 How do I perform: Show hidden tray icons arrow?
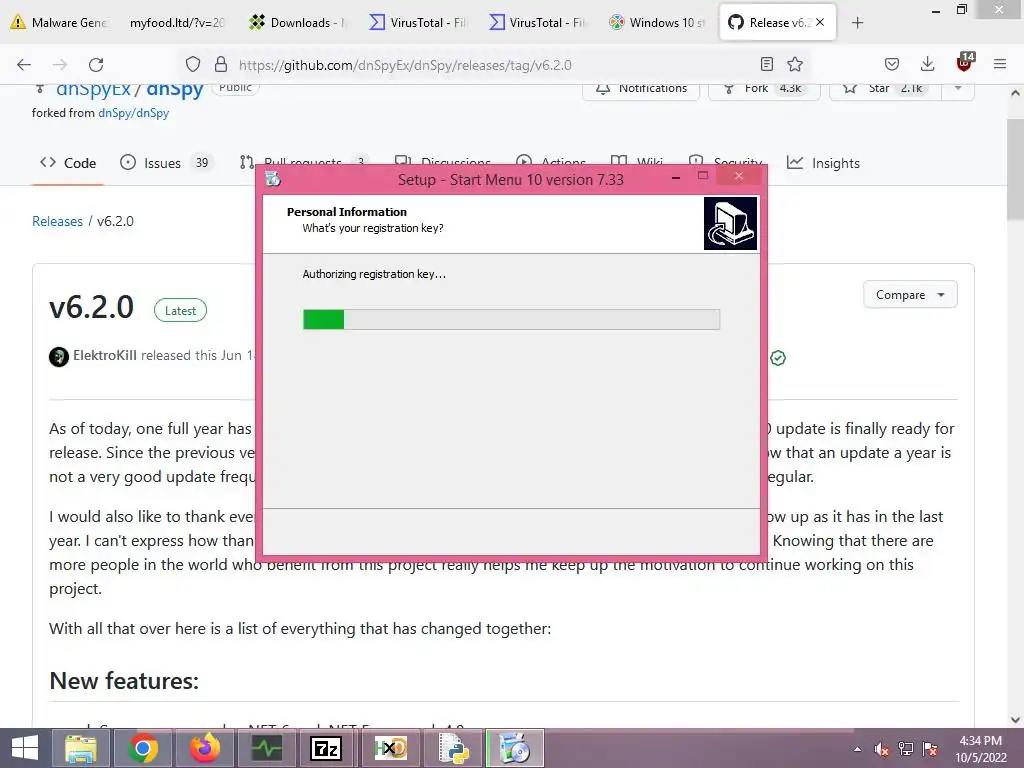click(857, 749)
